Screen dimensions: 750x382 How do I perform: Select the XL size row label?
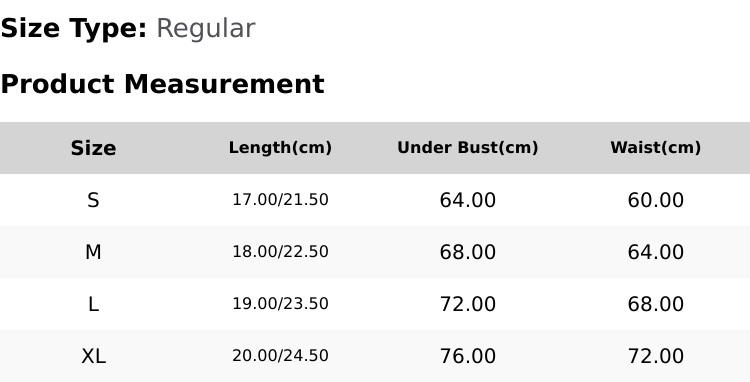93,356
